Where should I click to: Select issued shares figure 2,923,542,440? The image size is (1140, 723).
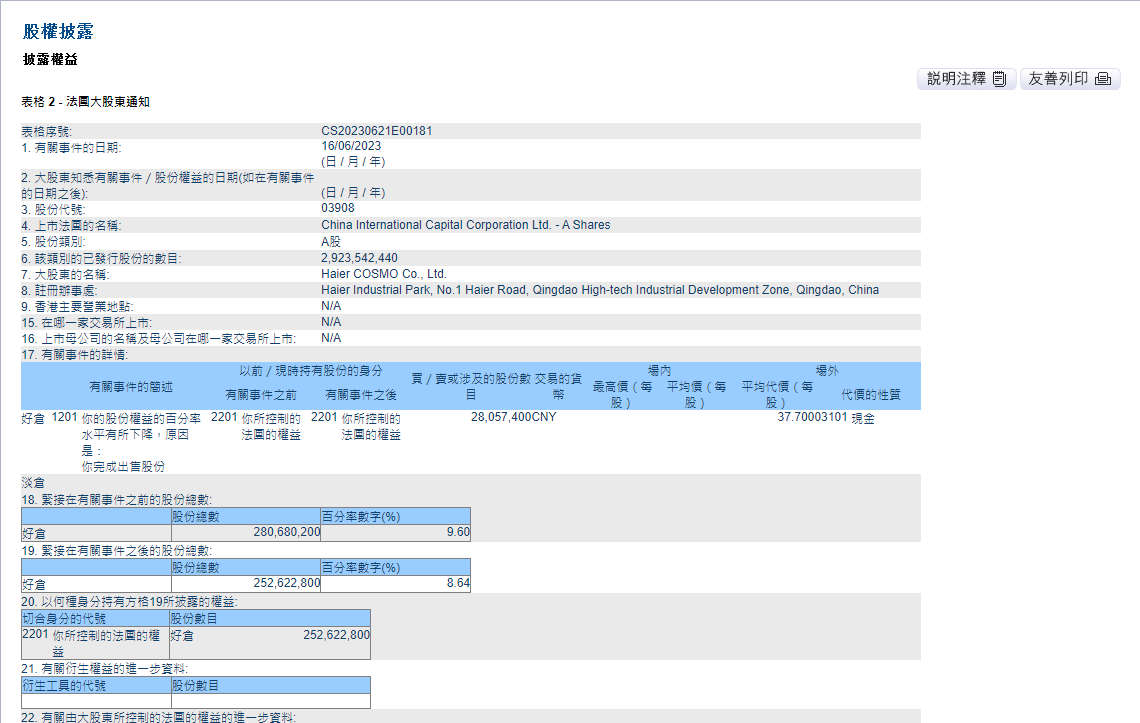(359, 258)
